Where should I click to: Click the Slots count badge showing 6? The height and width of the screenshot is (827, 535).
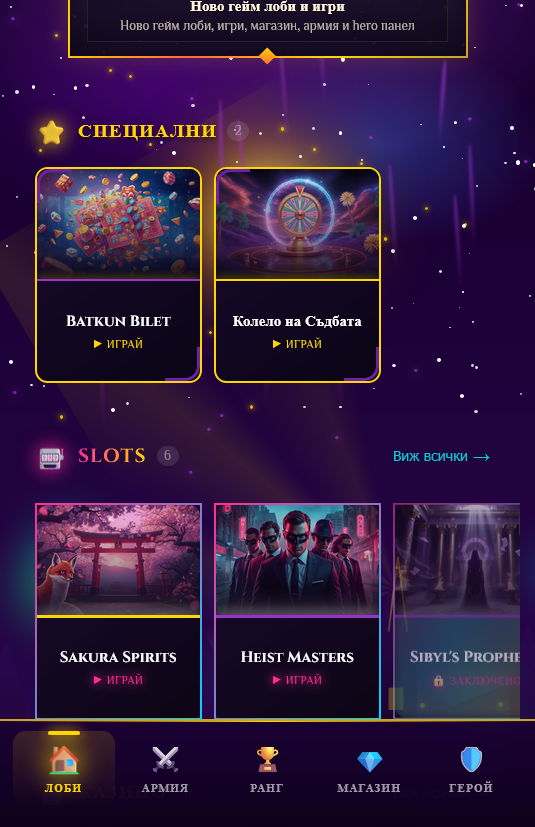click(x=168, y=456)
